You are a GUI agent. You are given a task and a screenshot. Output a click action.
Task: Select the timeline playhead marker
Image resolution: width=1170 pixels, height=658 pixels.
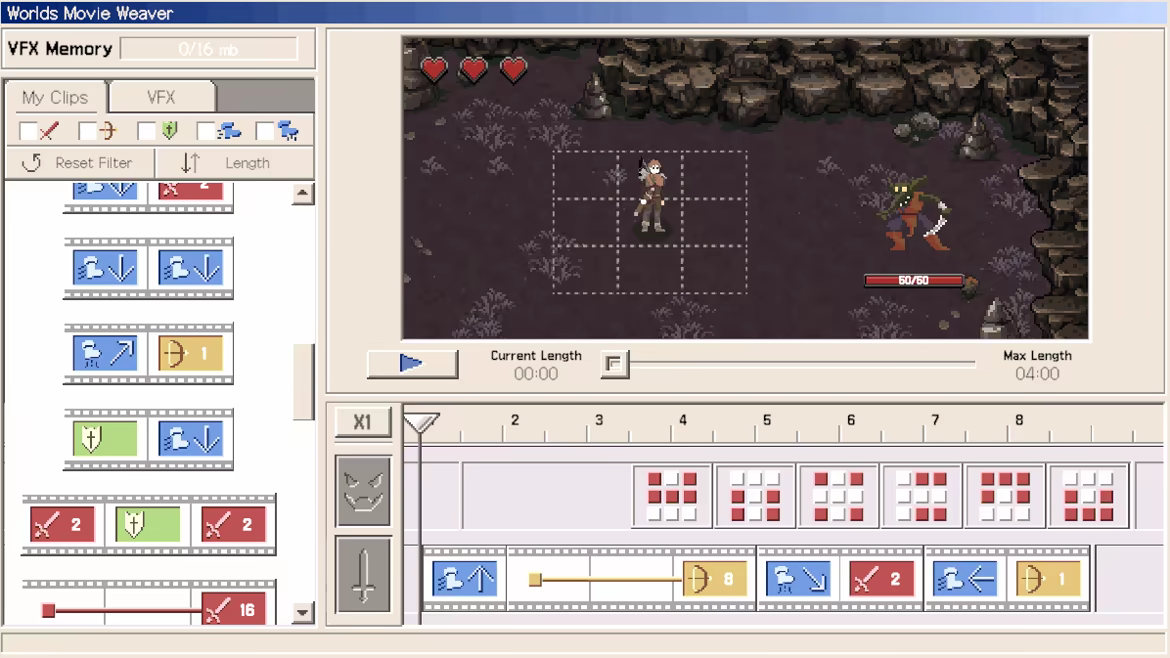[x=421, y=423]
